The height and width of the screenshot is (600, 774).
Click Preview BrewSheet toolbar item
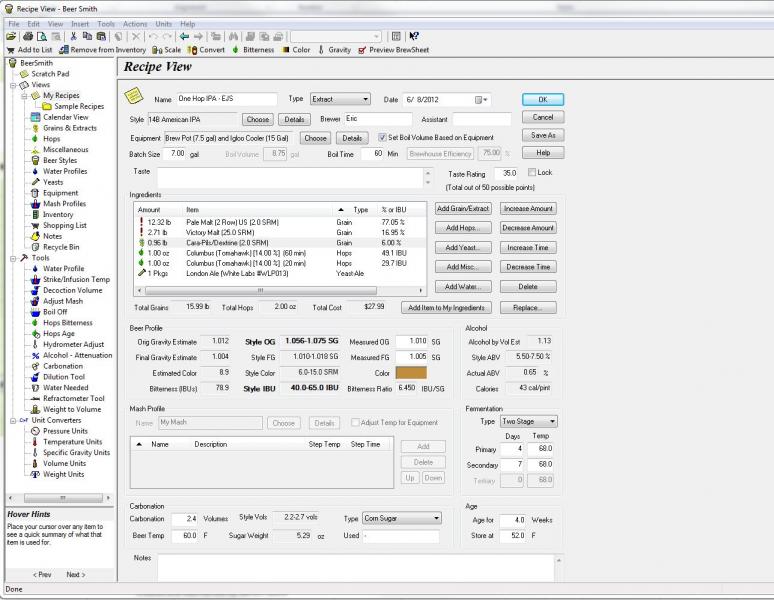[393, 50]
